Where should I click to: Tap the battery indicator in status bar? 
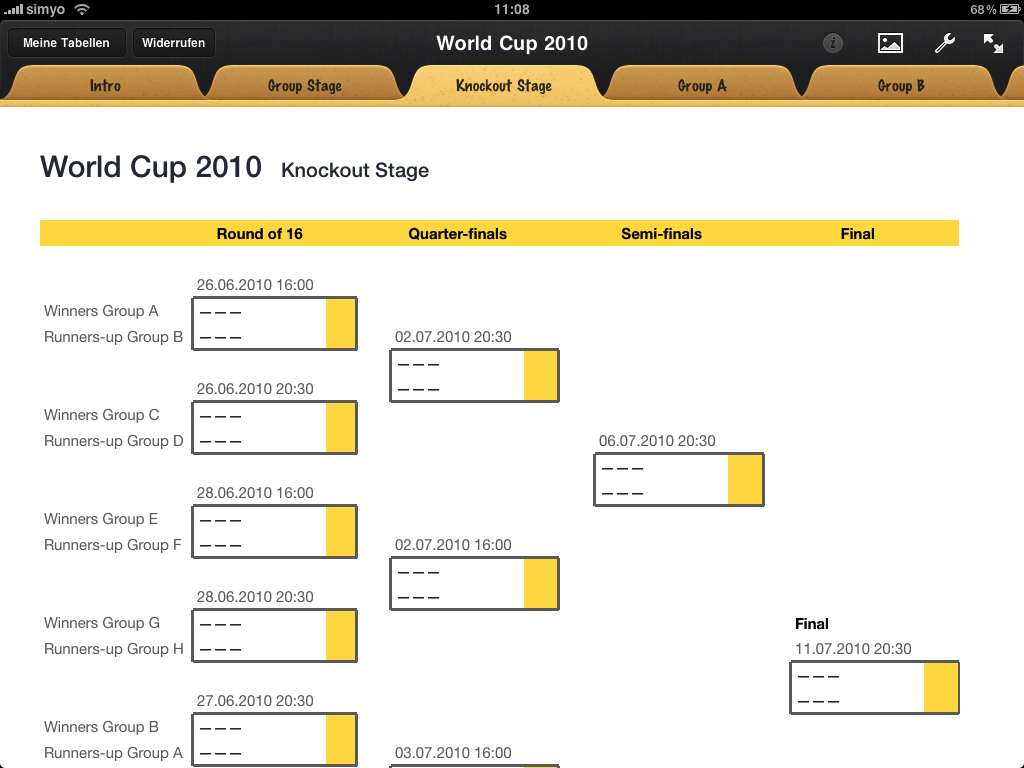(x=1006, y=9)
